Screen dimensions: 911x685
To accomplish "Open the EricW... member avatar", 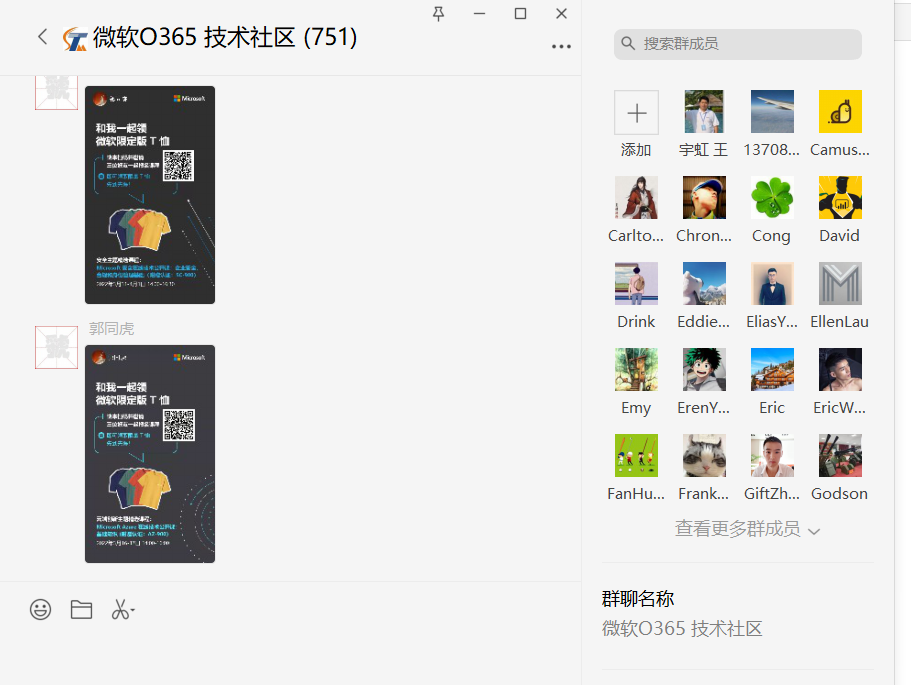I will 840,370.
